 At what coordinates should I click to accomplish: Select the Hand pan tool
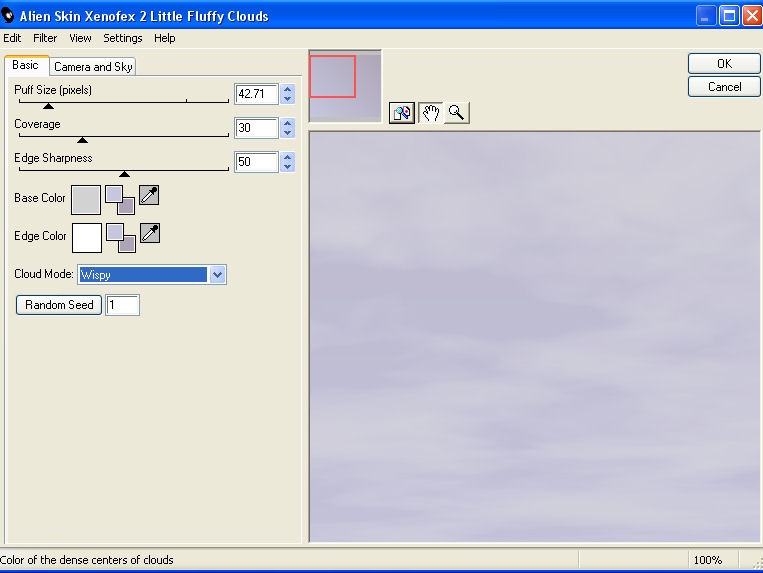click(x=430, y=113)
